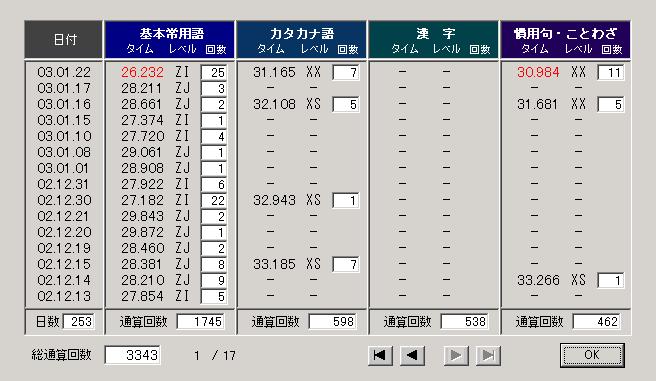Click the red time 30.984
656x381 pixels.
coord(538,72)
